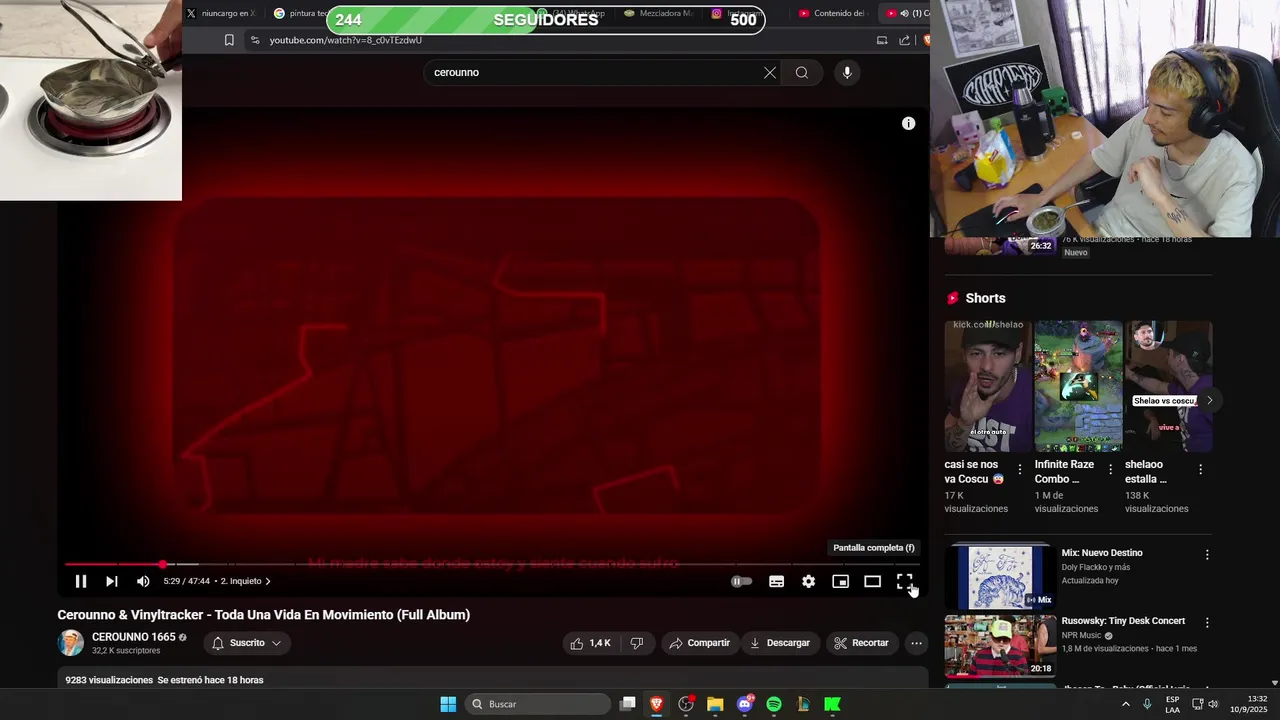Screen dimensions: 1280x720
Task: Click the YouTube search magnifier button
Action: (802, 72)
